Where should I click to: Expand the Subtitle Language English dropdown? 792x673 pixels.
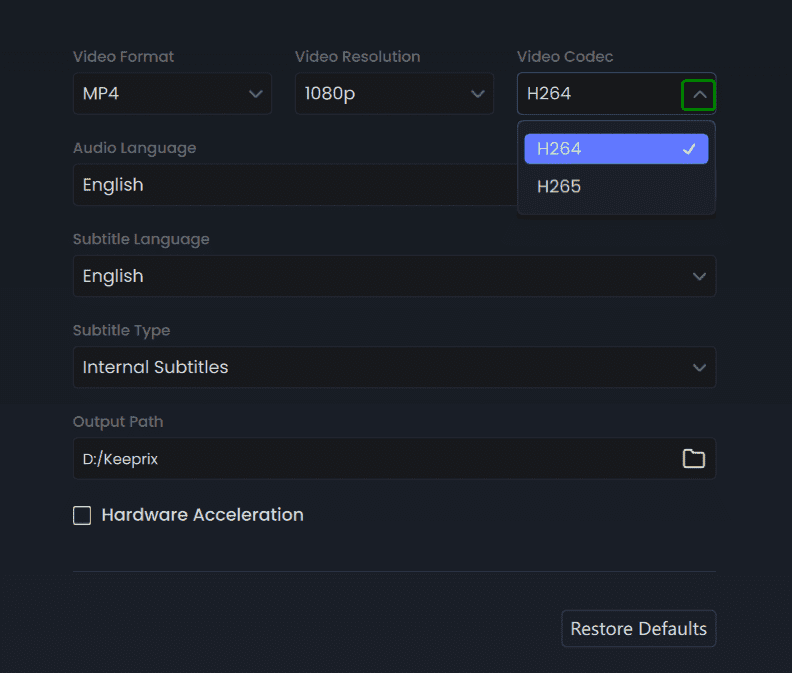pyautogui.click(x=380, y=276)
